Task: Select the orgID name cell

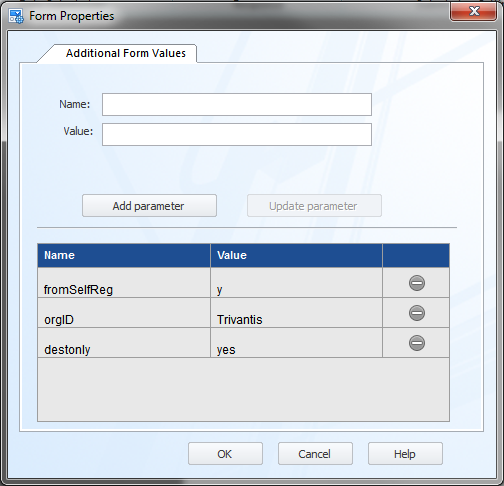Action: (124, 313)
